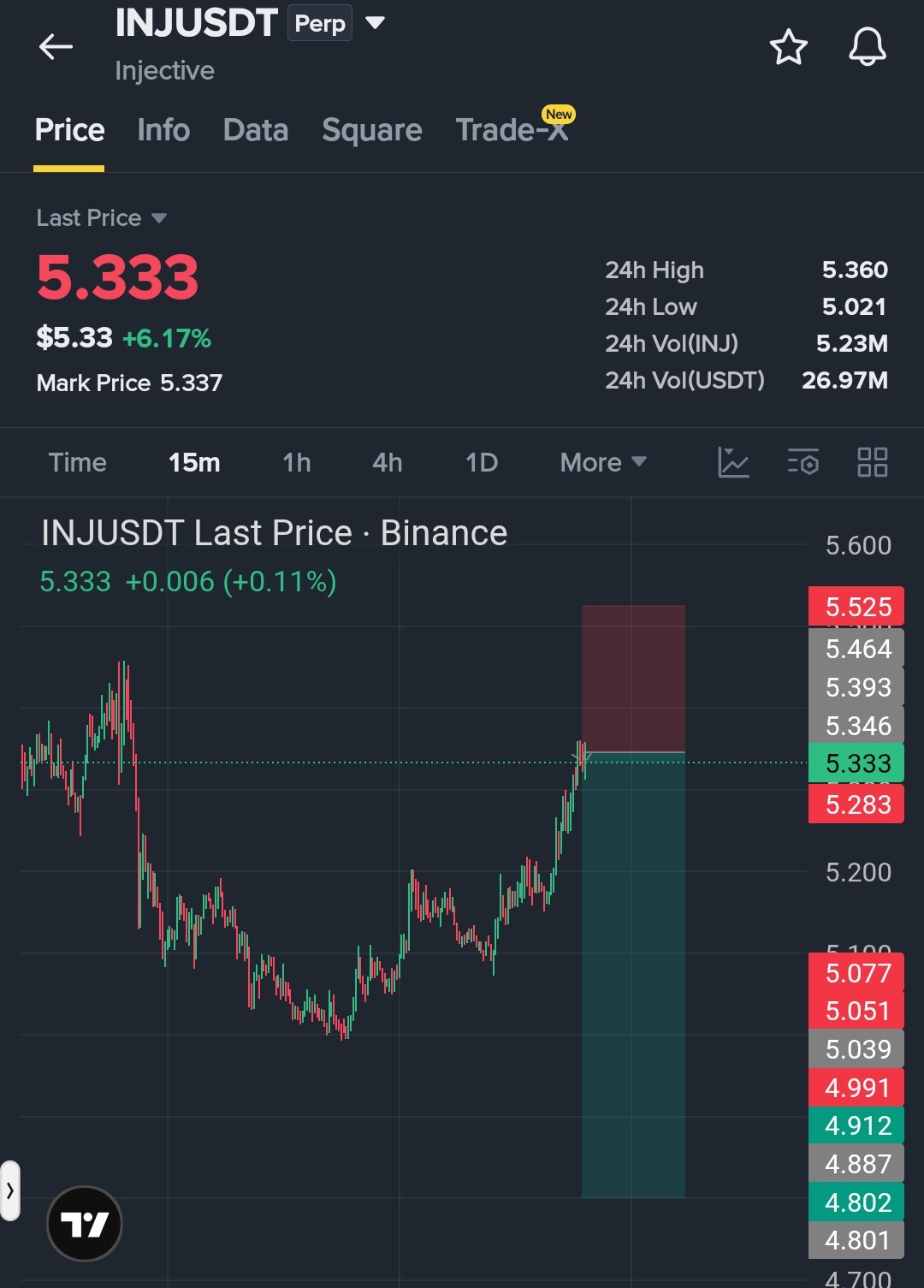Image resolution: width=924 pixels, height=1288 pixels.
Task: Open the grid layout icon
Action: pyautogui.click(x=873, y=462)
